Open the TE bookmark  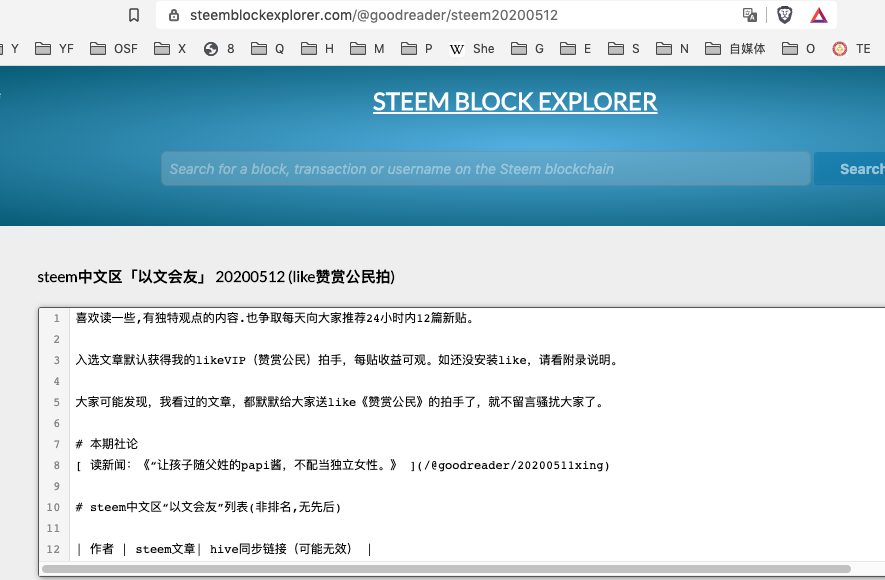coord(851,49)
